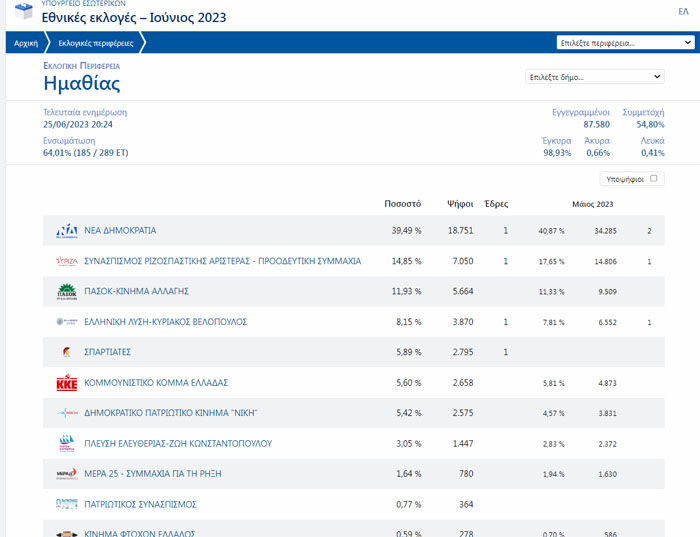700x537 pixels.
Task: Click the ΠΑΣΟΚ green party logo
Action: (x=67, y=292)
